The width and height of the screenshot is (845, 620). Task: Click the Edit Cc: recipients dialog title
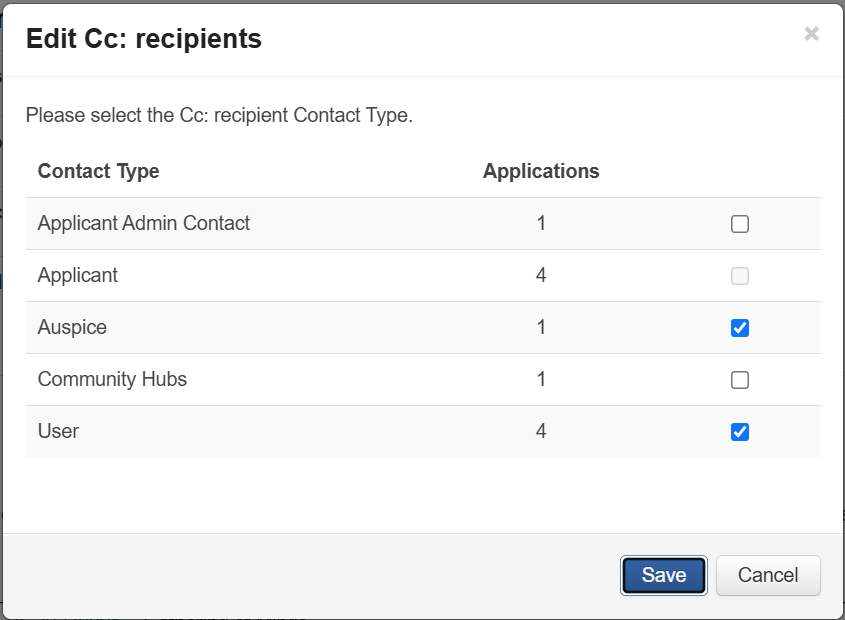[143, 39]
